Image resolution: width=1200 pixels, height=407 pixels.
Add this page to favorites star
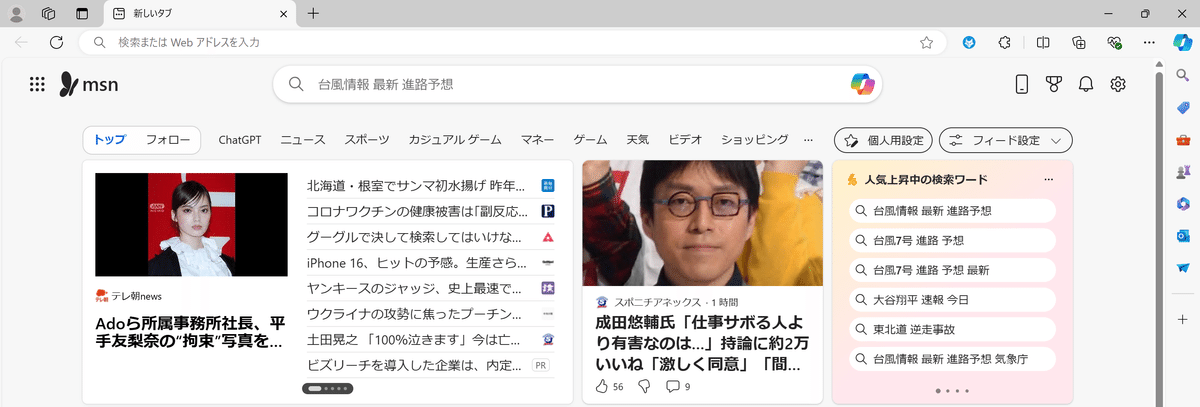point(926,42)
